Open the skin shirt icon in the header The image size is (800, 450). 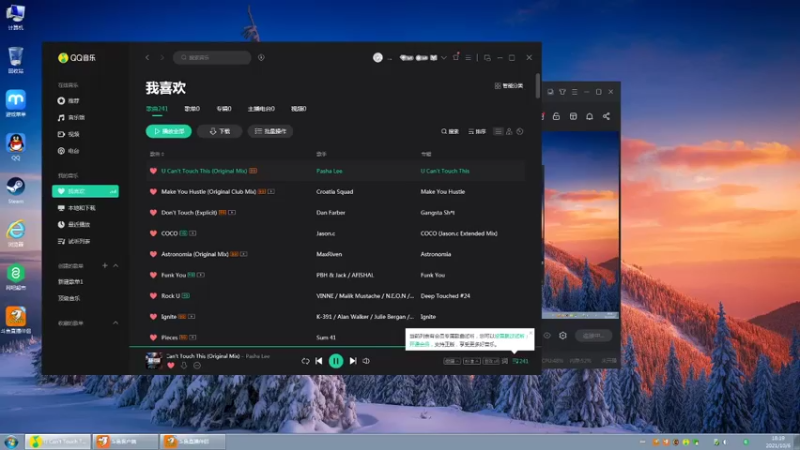tap(456, 58)
